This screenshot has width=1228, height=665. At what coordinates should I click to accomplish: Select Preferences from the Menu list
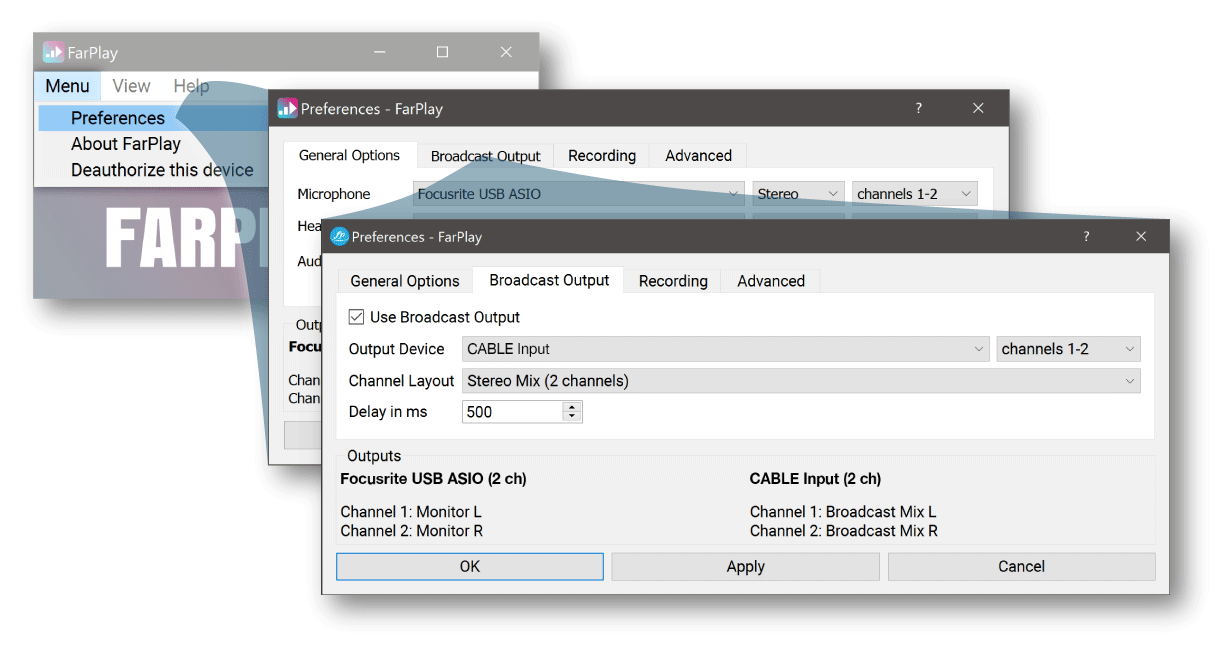pos(118,118)
